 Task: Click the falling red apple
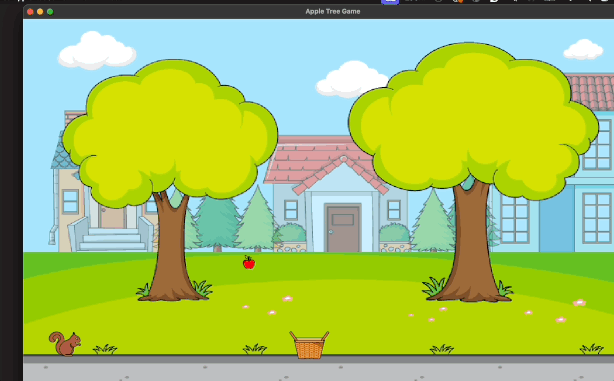click(x=249, y=262)
